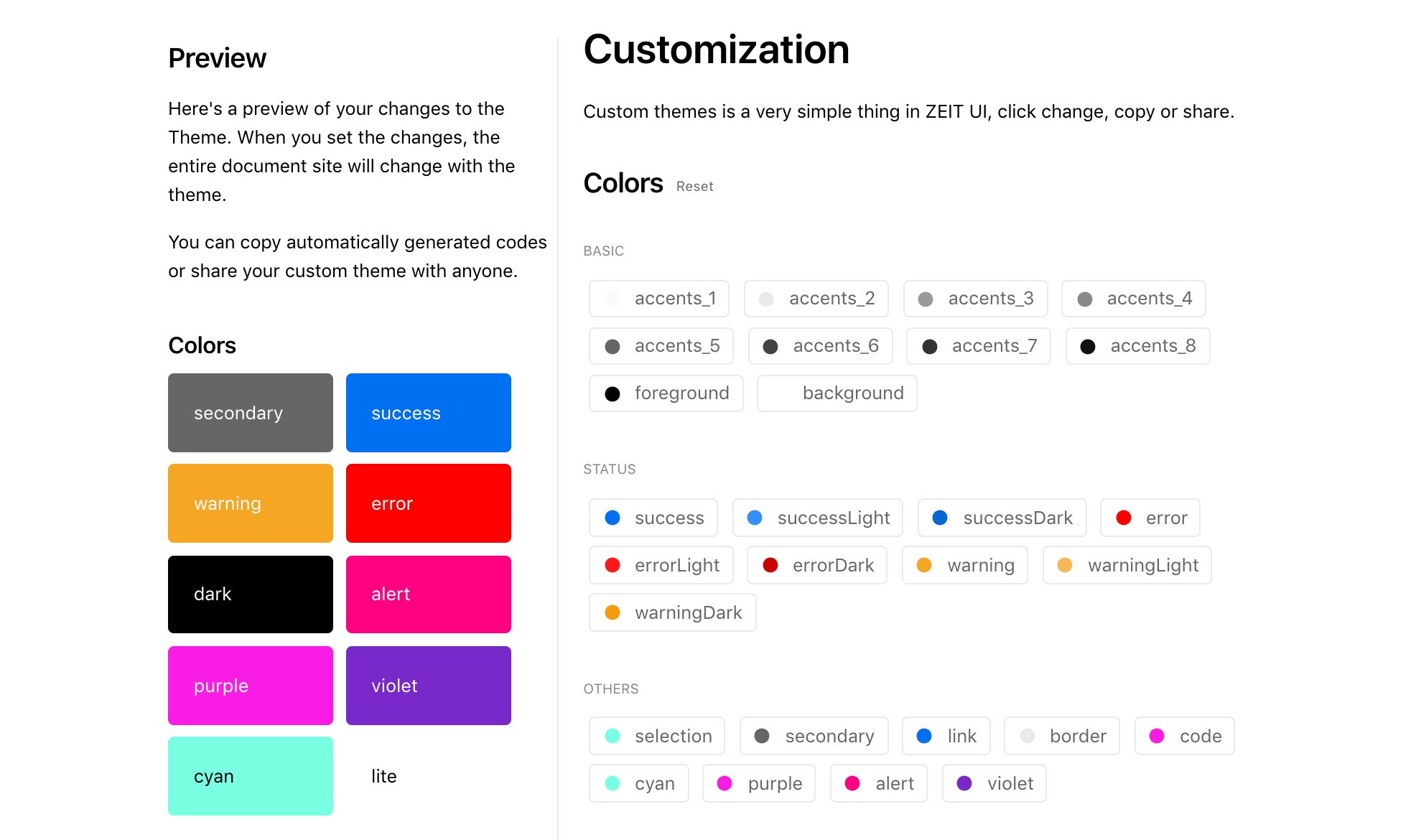Image resolution: width=1416 pixels, height=840 pixels.
Task: Open the accents_1 color editor
Action: 658,299
